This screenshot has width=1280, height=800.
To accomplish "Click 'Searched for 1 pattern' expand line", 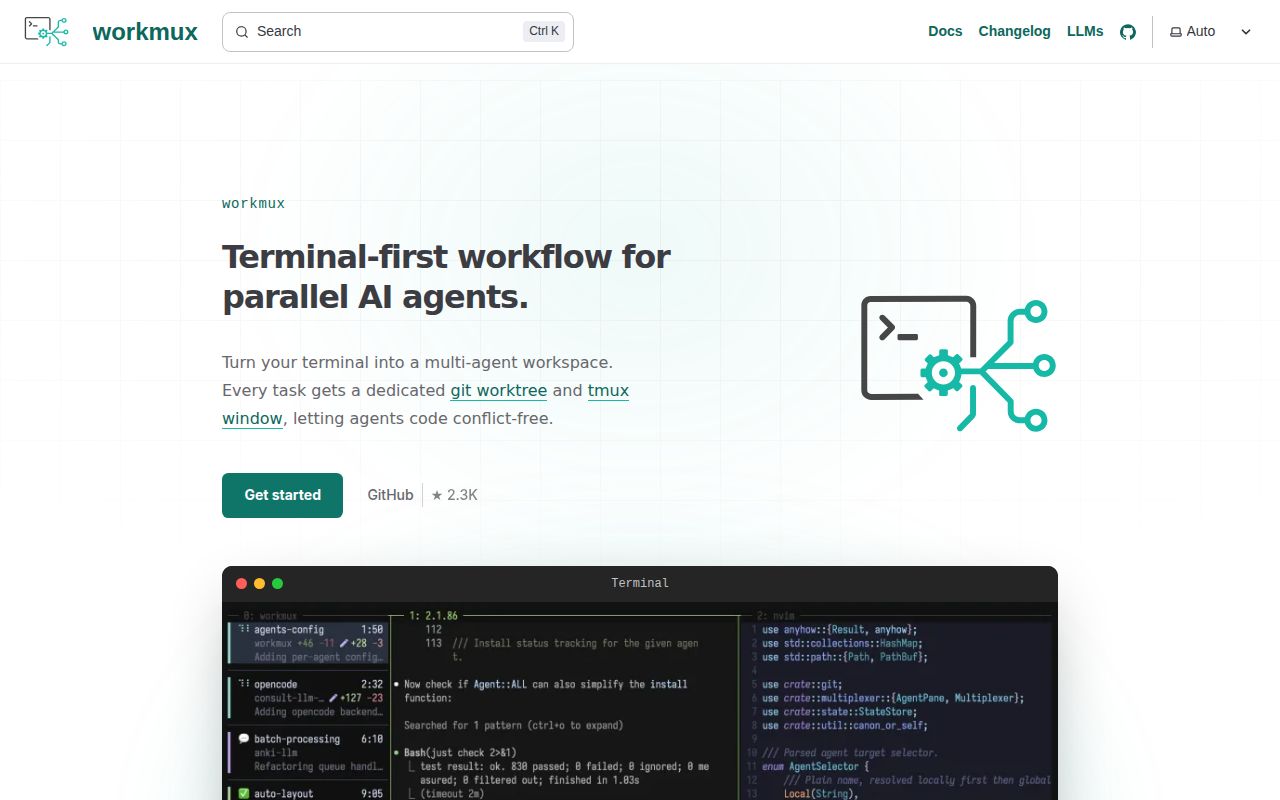I will [513, 725].
